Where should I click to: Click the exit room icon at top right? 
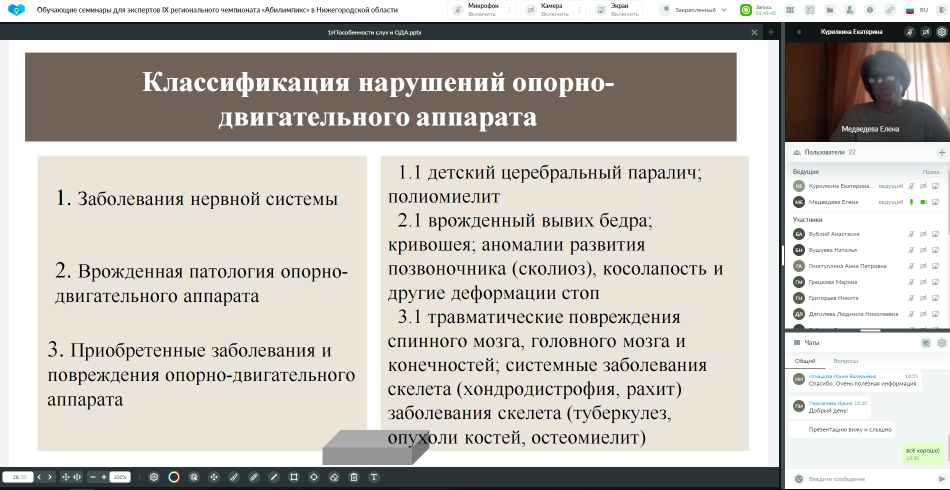pyautogui.click(x=941, y=10)
